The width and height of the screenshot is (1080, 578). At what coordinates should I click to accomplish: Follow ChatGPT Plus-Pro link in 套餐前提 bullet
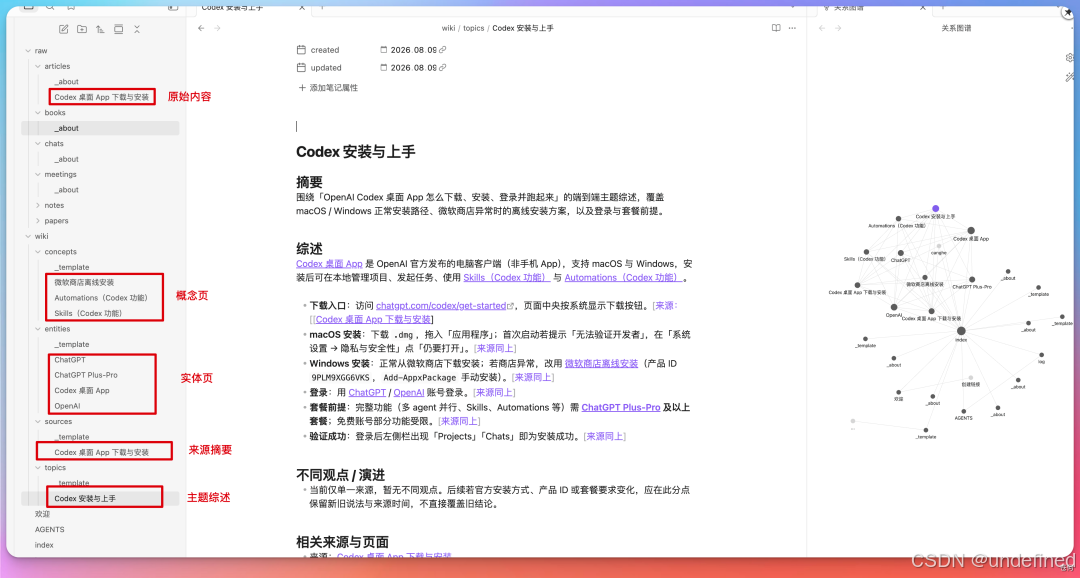[621, 407]
